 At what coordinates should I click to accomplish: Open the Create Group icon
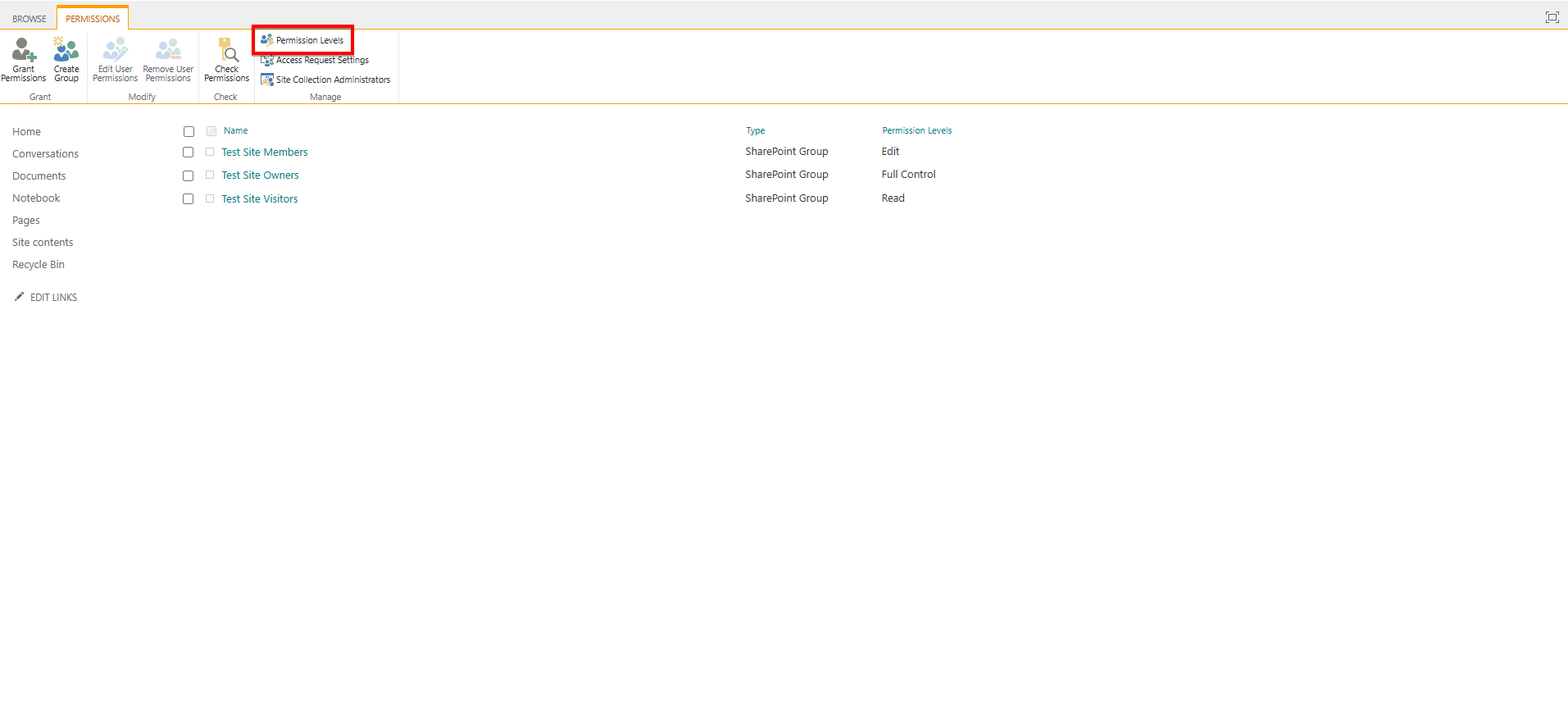66,50
